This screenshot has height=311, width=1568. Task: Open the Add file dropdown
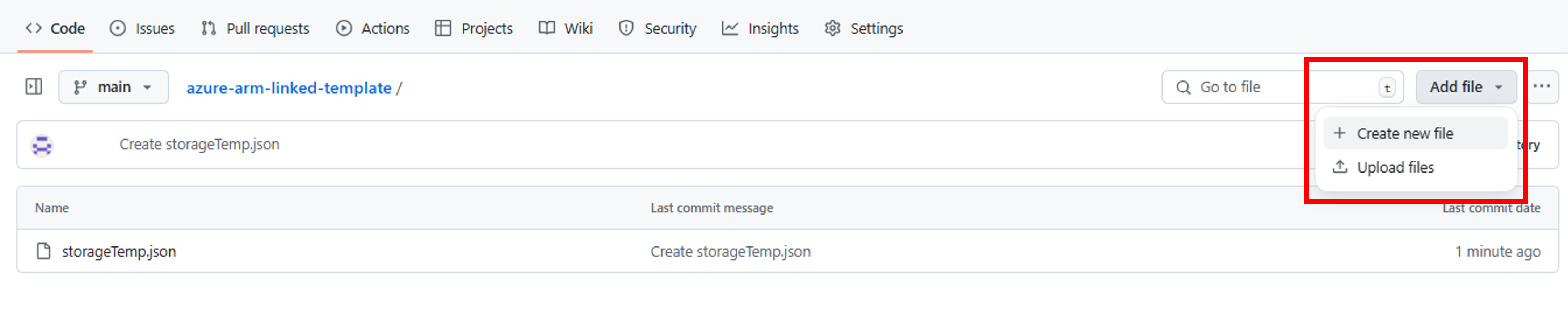[x=1465, y=87]
